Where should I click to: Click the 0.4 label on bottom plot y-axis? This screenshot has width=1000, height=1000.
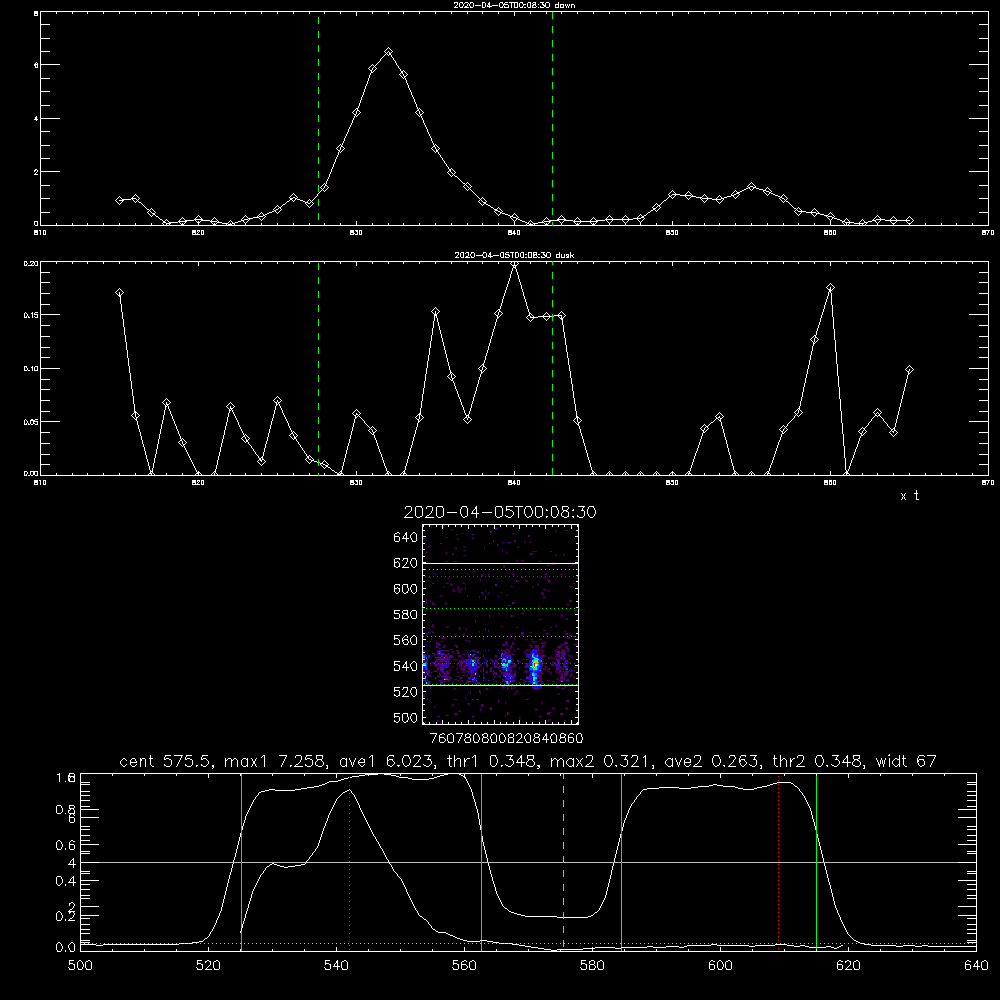(66, 881)
